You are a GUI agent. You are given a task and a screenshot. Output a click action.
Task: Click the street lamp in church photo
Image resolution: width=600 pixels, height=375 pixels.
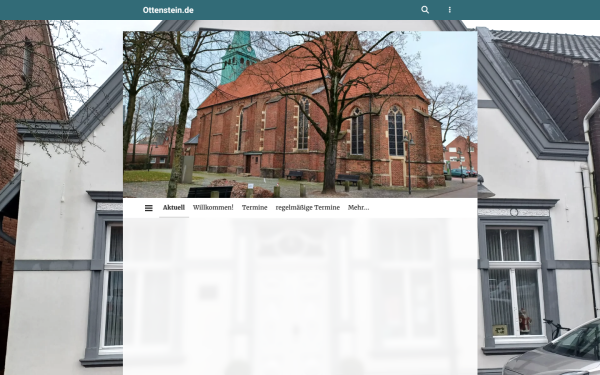409,162
